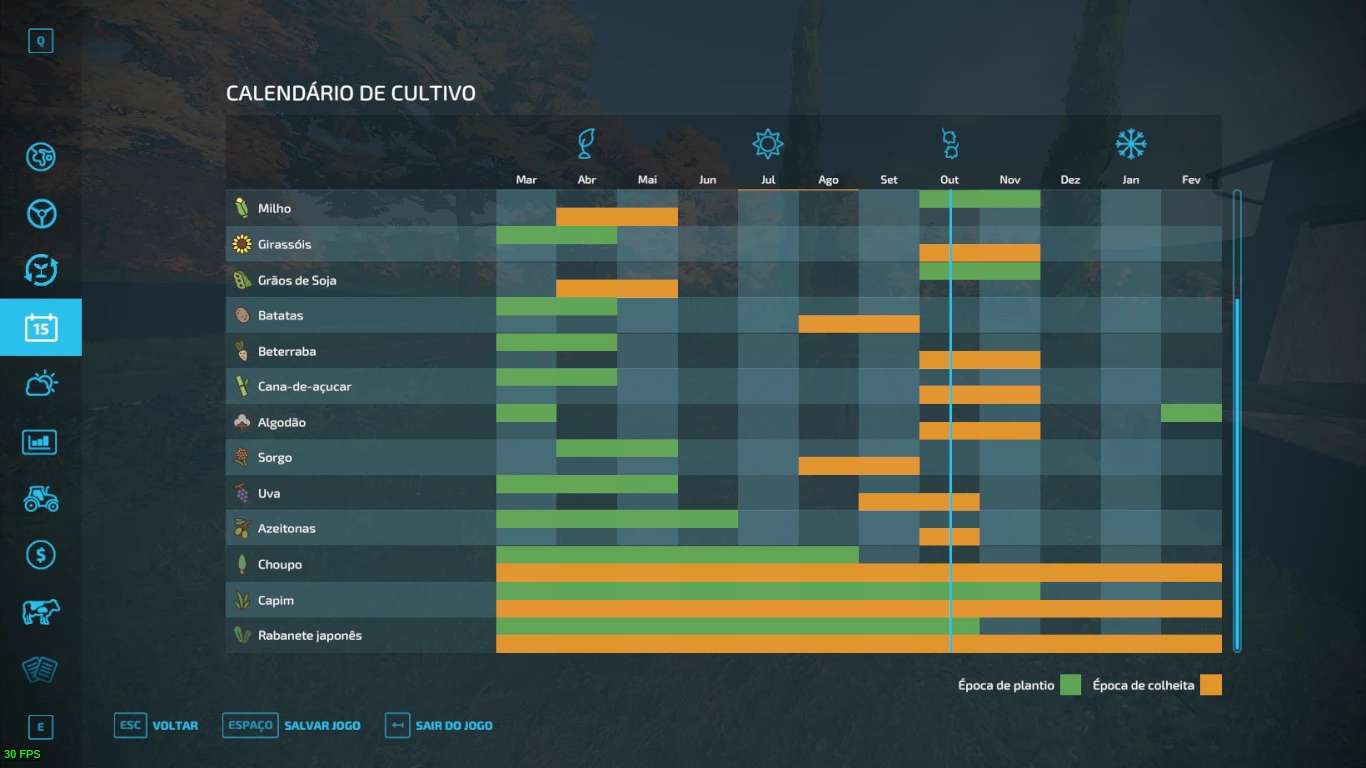Click Sair do Jogo button
Image resolution: width=1366 pixels, height=768 pixels.
coord(439,725)
